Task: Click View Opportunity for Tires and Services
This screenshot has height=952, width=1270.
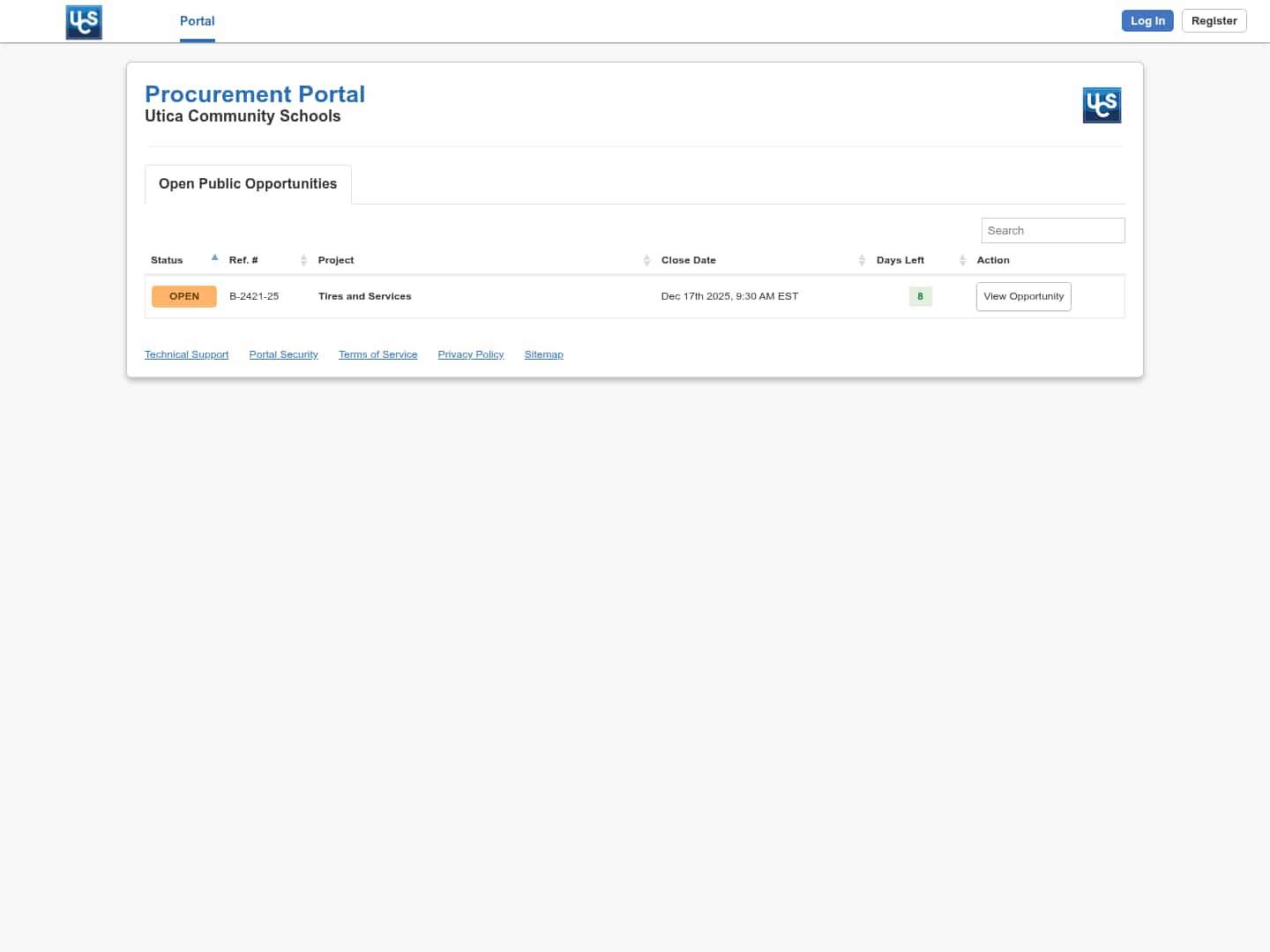Action: tap(1023, 296)
